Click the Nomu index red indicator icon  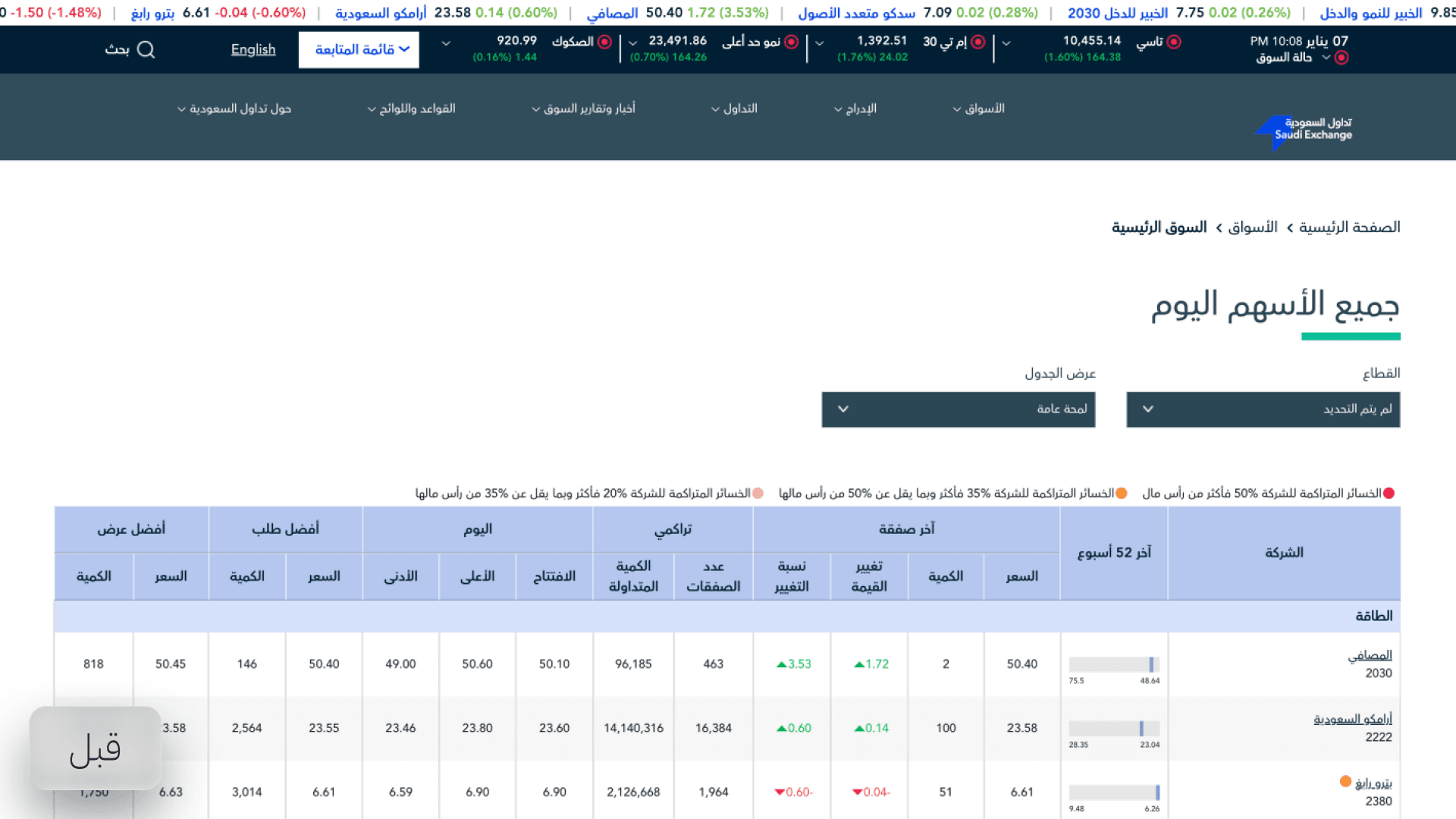pos(791,42)
